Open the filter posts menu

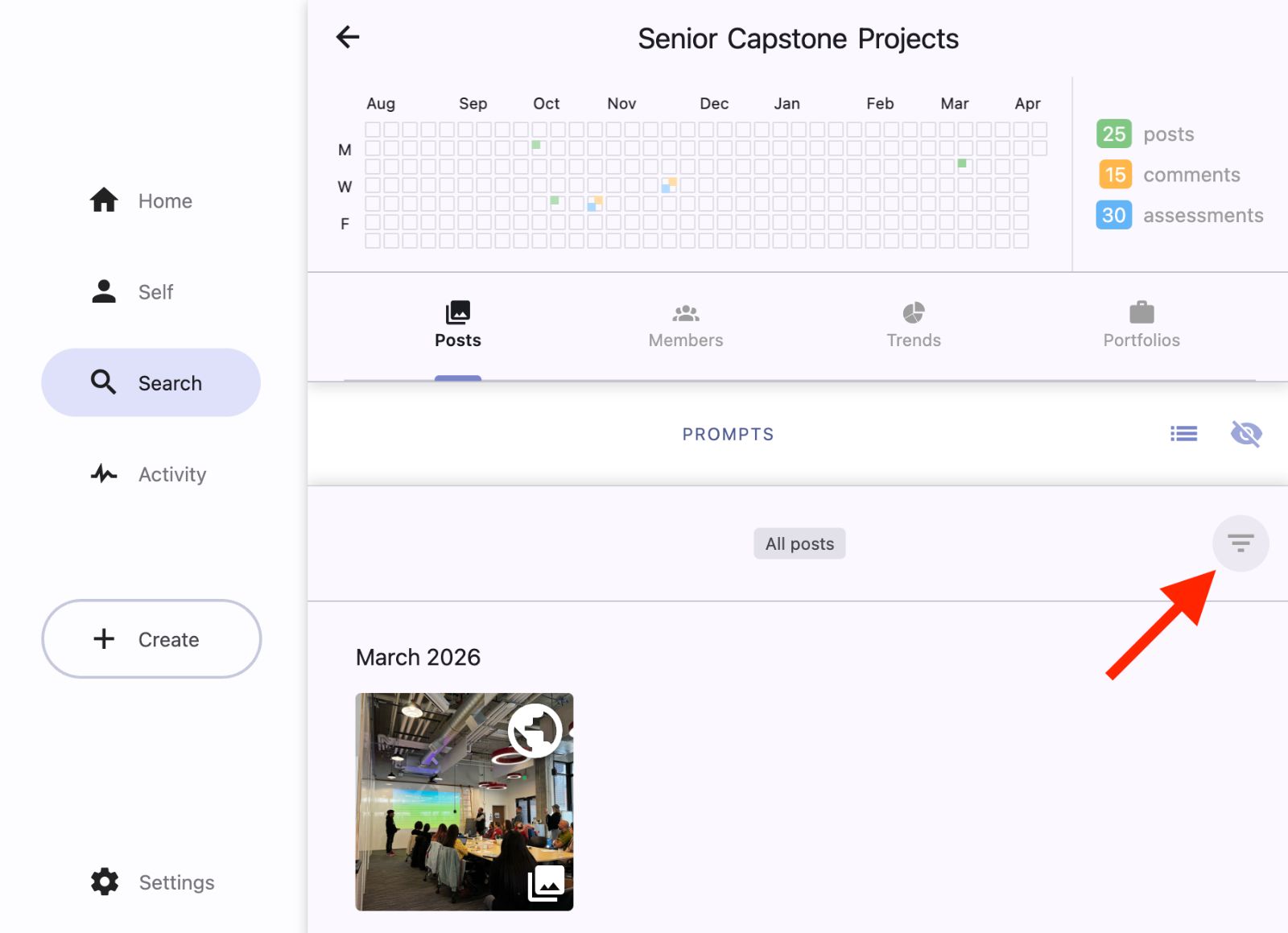click(x=1240, y=543)
